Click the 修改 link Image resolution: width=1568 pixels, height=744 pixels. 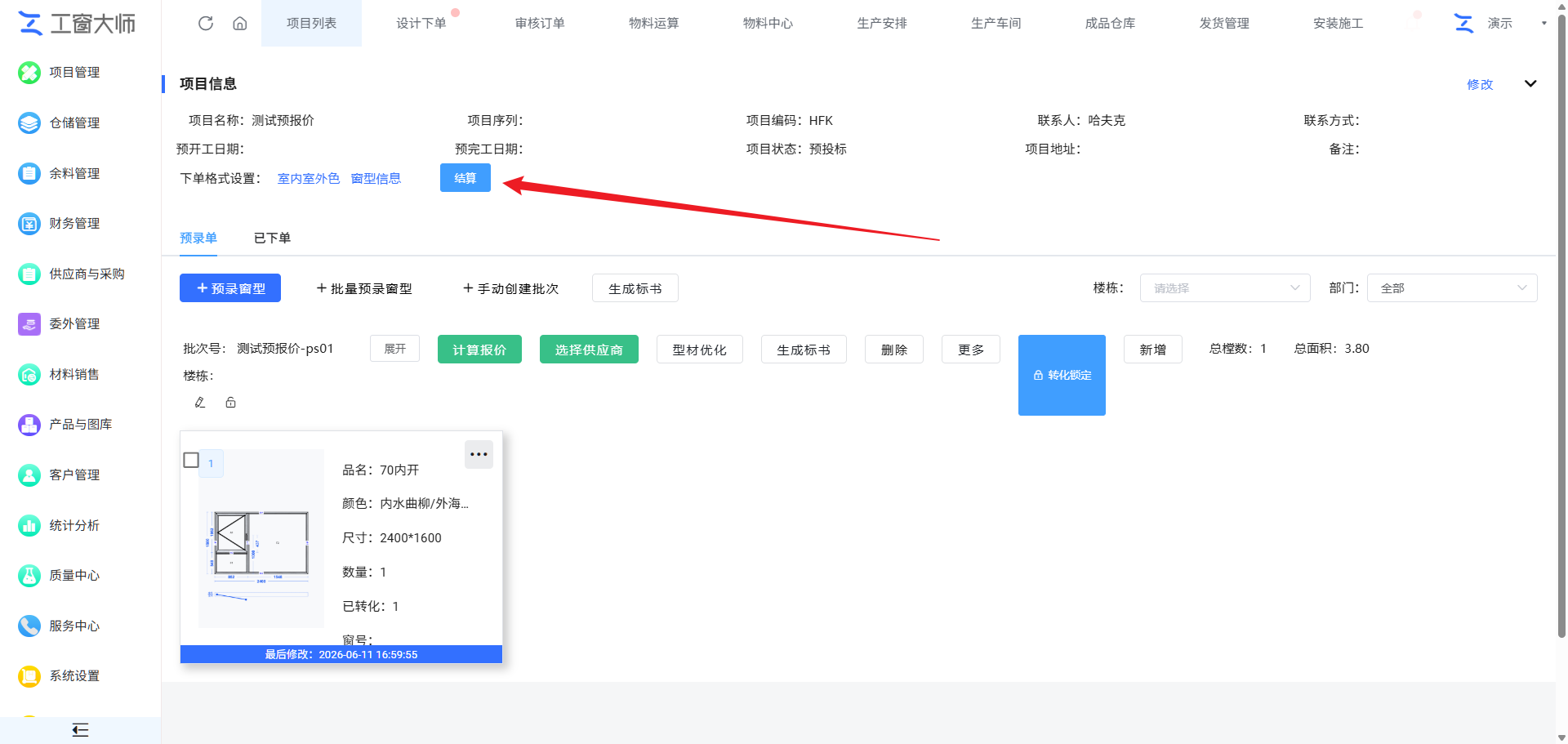click(x=1480, y=84)
